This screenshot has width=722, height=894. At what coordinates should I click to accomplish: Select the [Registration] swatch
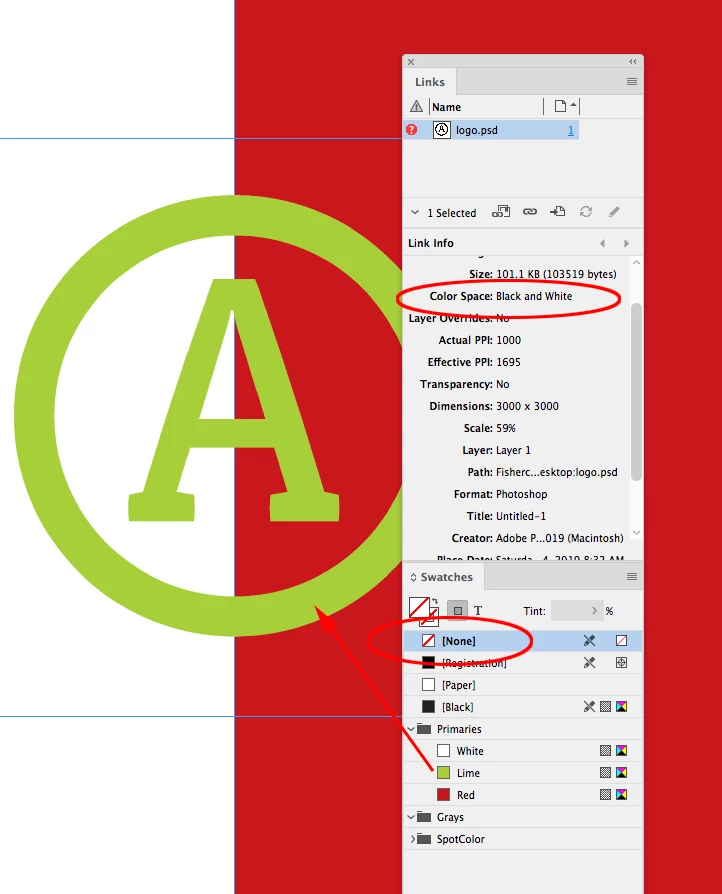[523, 663]
